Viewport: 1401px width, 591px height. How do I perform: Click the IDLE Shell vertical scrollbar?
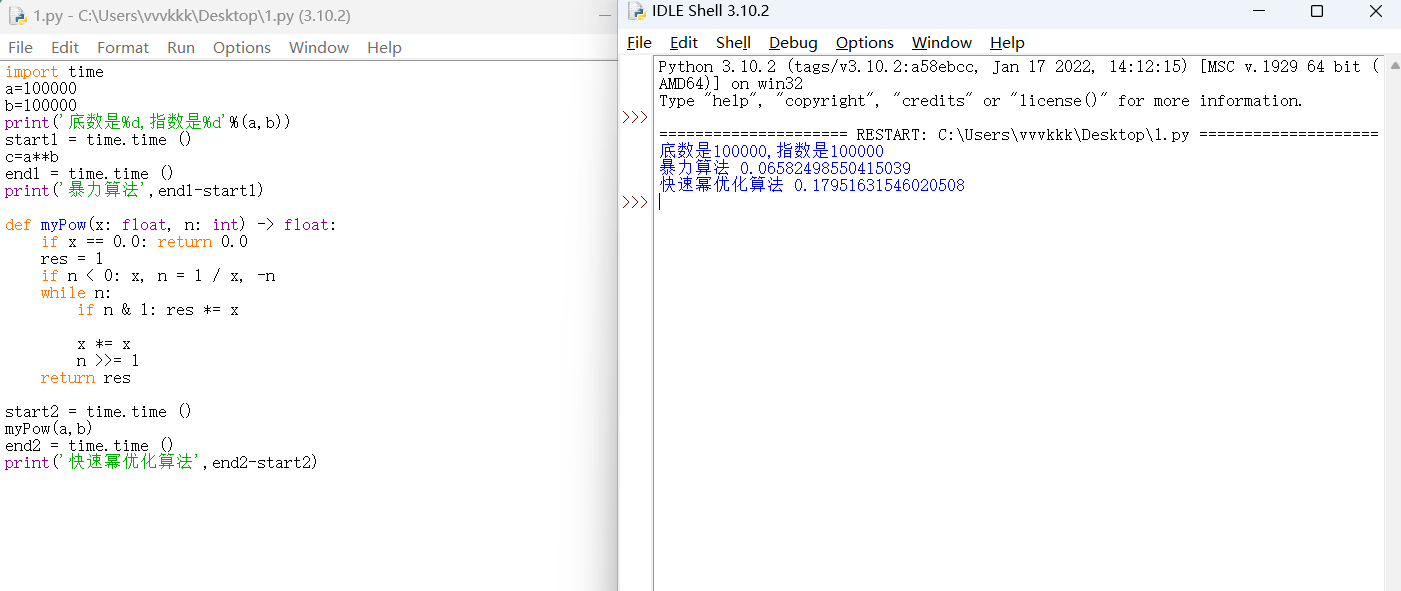click(x=1392, y=323)
